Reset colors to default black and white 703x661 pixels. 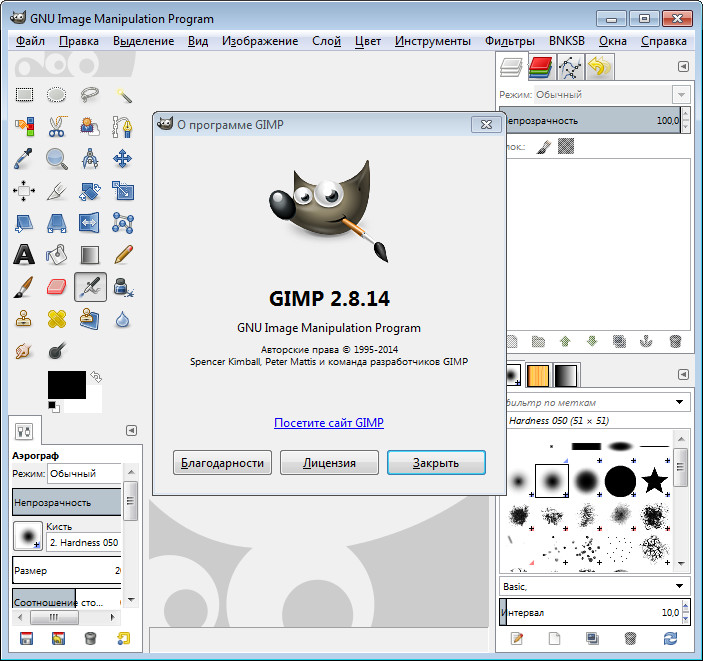53,407
